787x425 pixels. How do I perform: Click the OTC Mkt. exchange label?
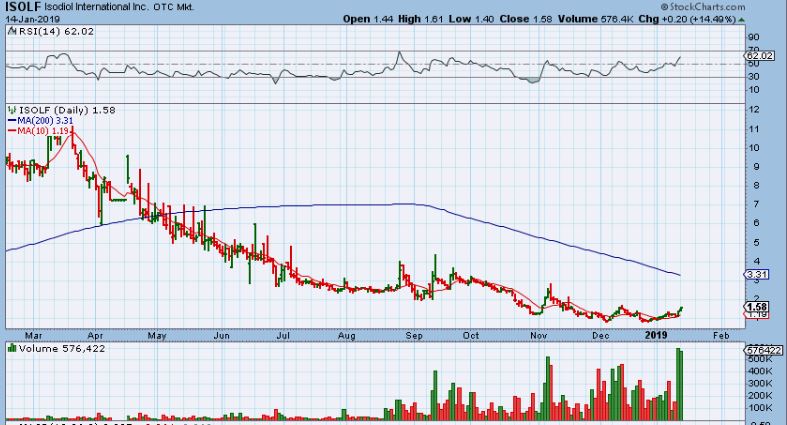coord(172,7)
